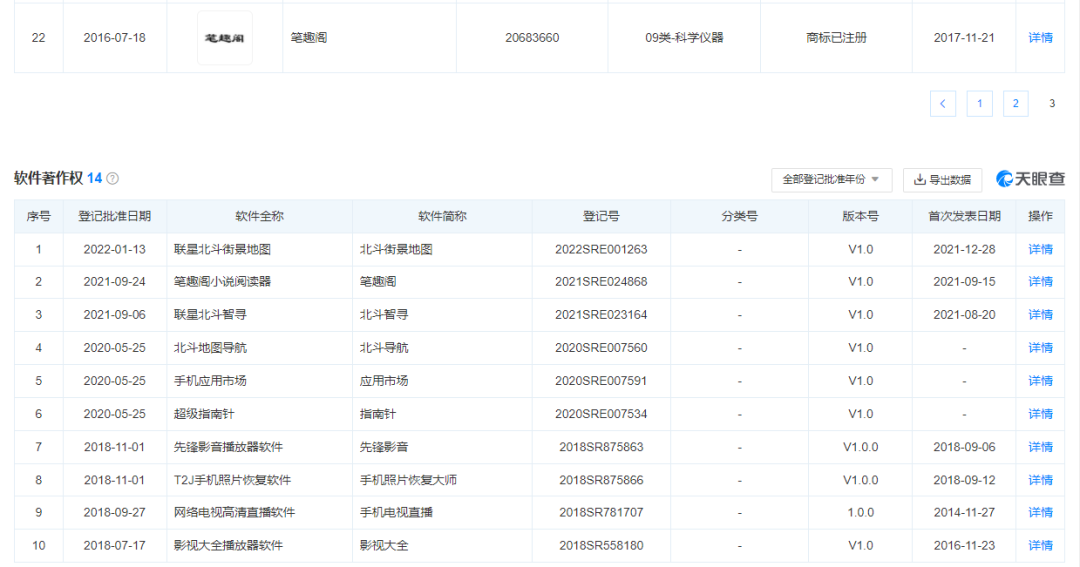Open 详情 for 先锋影音播放器软件
This screenshot has width=1080, height=567.
tap(1040, 447)
